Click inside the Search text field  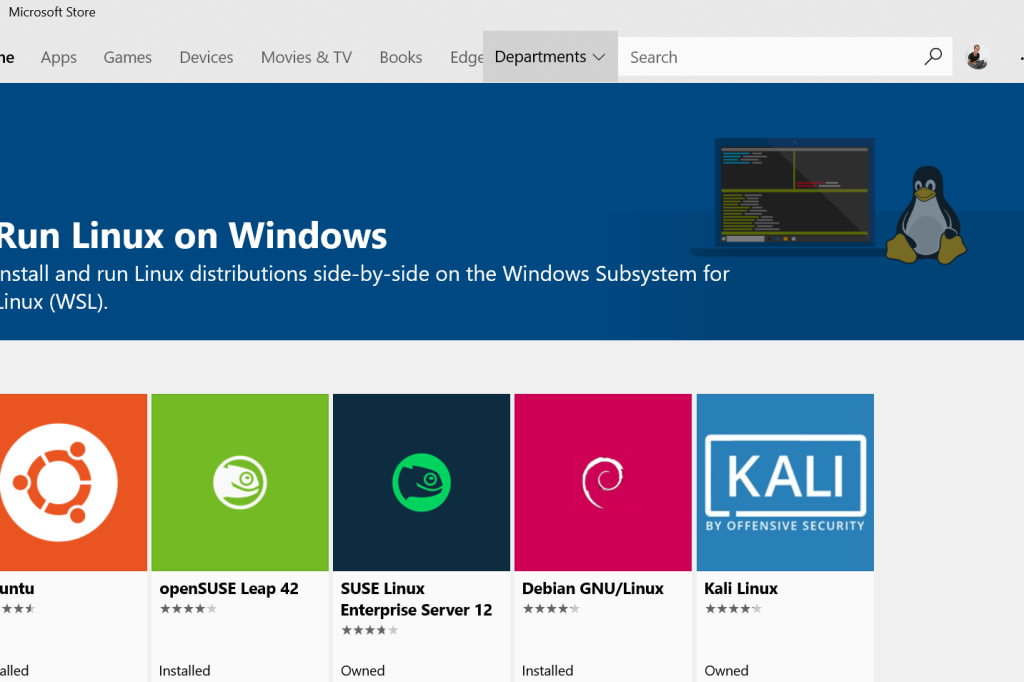coord(770,57)
